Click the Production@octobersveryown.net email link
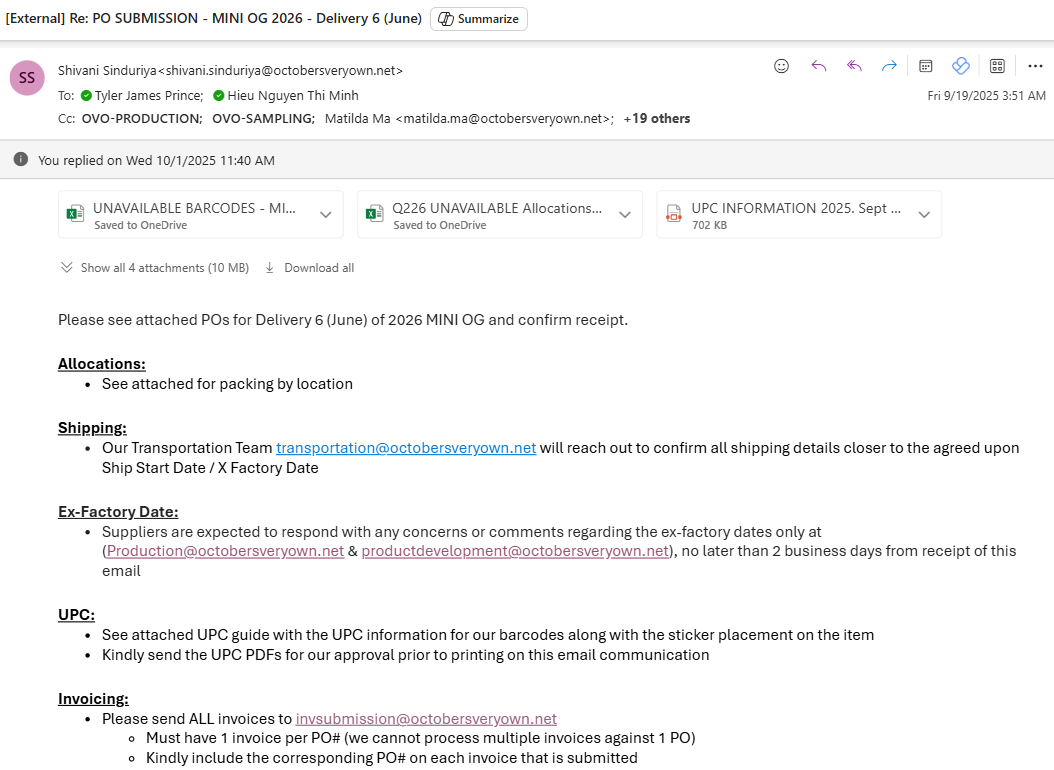The width and height of the screenshot is (1054, 770). click(225, 551)
